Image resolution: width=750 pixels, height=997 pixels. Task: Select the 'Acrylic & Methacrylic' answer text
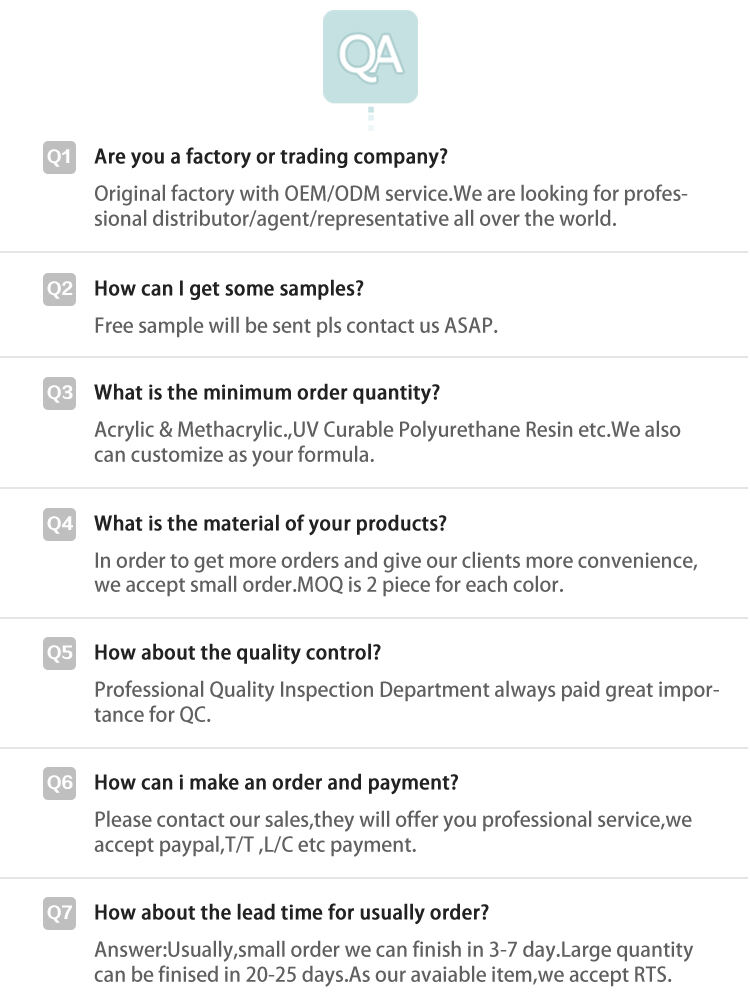pos(387,442)
